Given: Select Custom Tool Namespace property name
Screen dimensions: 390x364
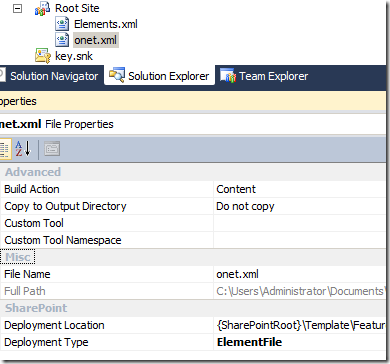Looking at the screenshot, I should (63, 240).
